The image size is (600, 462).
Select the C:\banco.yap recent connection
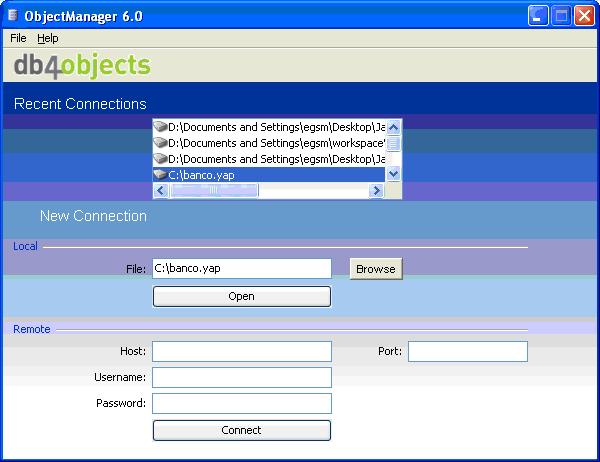pyautogui.click(x=269, y=175)
